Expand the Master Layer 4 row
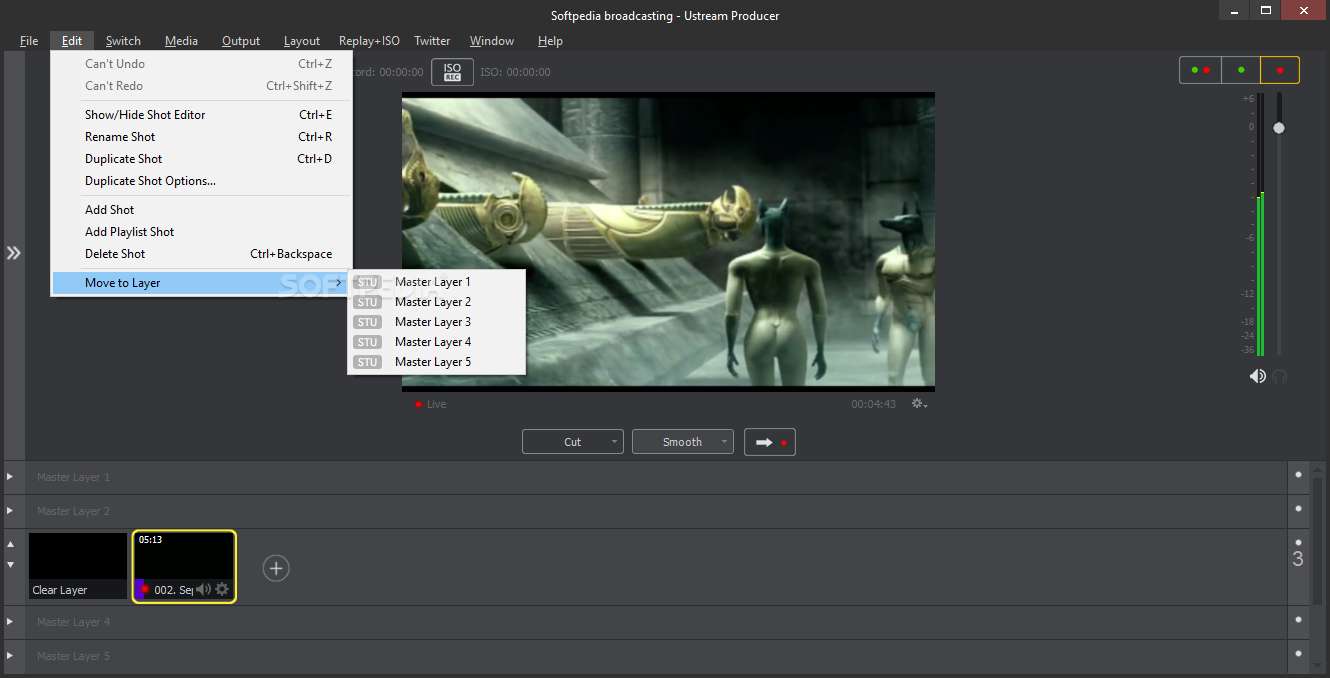Viewport: 1330px width, 678px height. click(x=10, y=622)
